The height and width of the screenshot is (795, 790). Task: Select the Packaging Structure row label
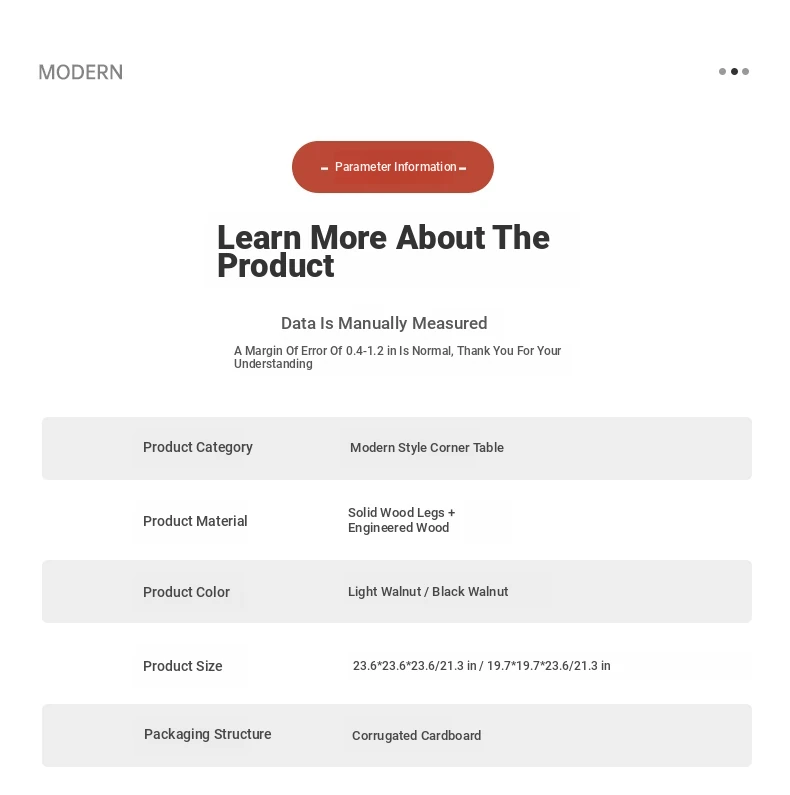207,735
